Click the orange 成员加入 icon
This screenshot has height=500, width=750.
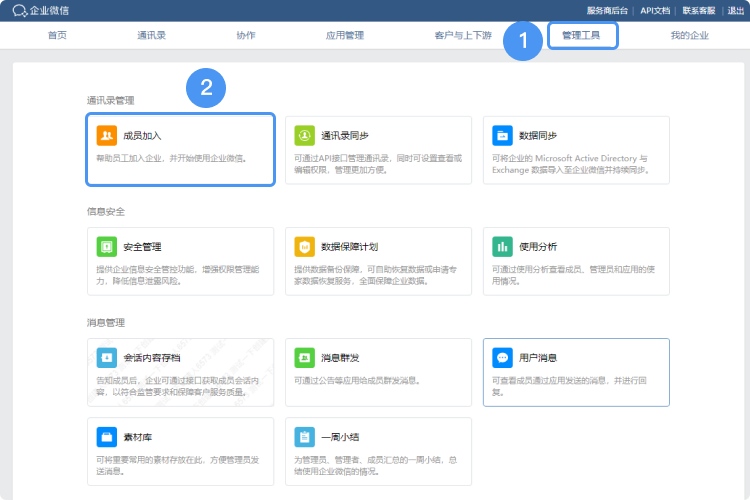pyautogui.click(x=107, y=135)
